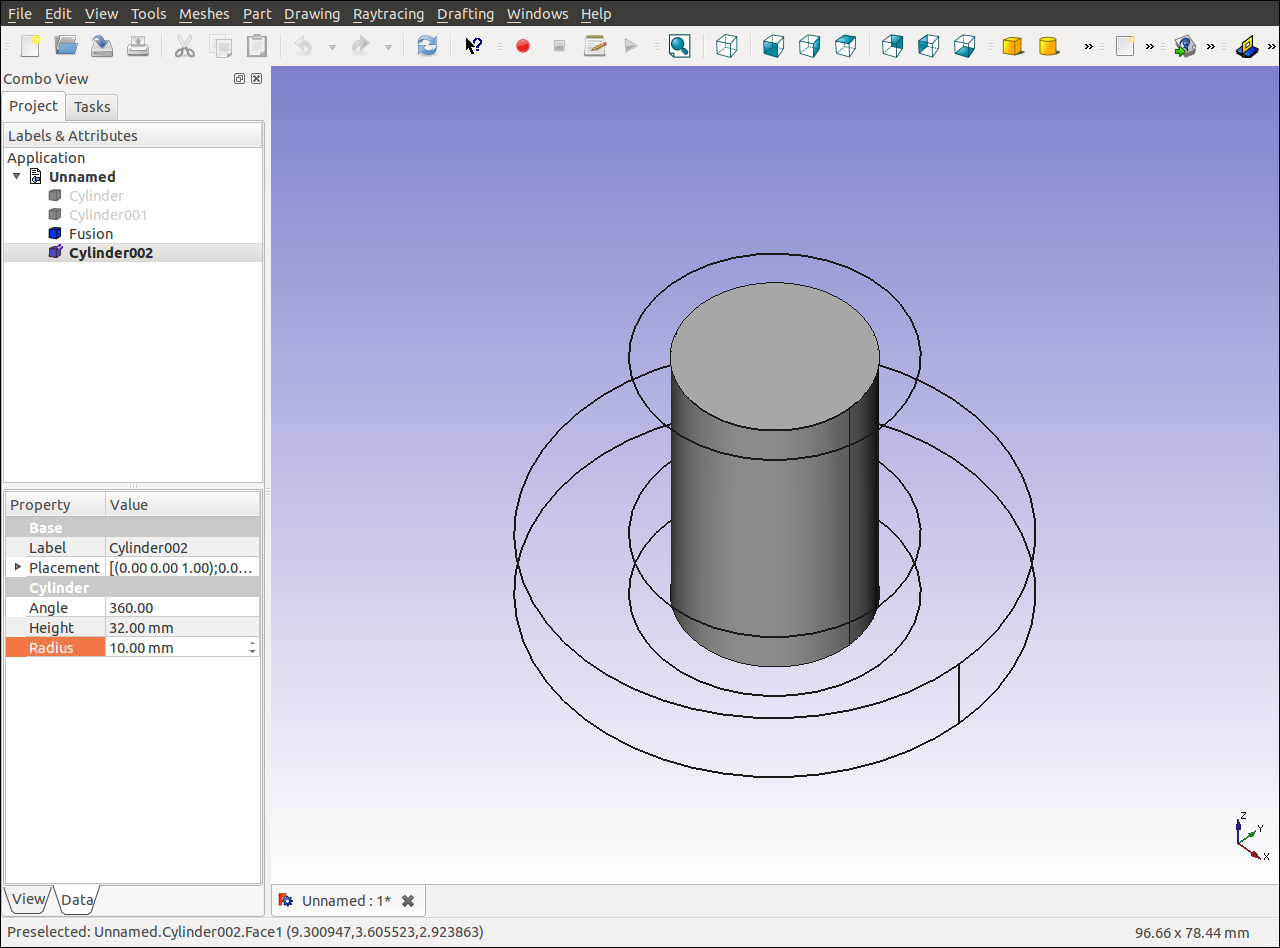The image size is (1280, 948).
Task: Open the View menu
Action: (x=101, y=14)
